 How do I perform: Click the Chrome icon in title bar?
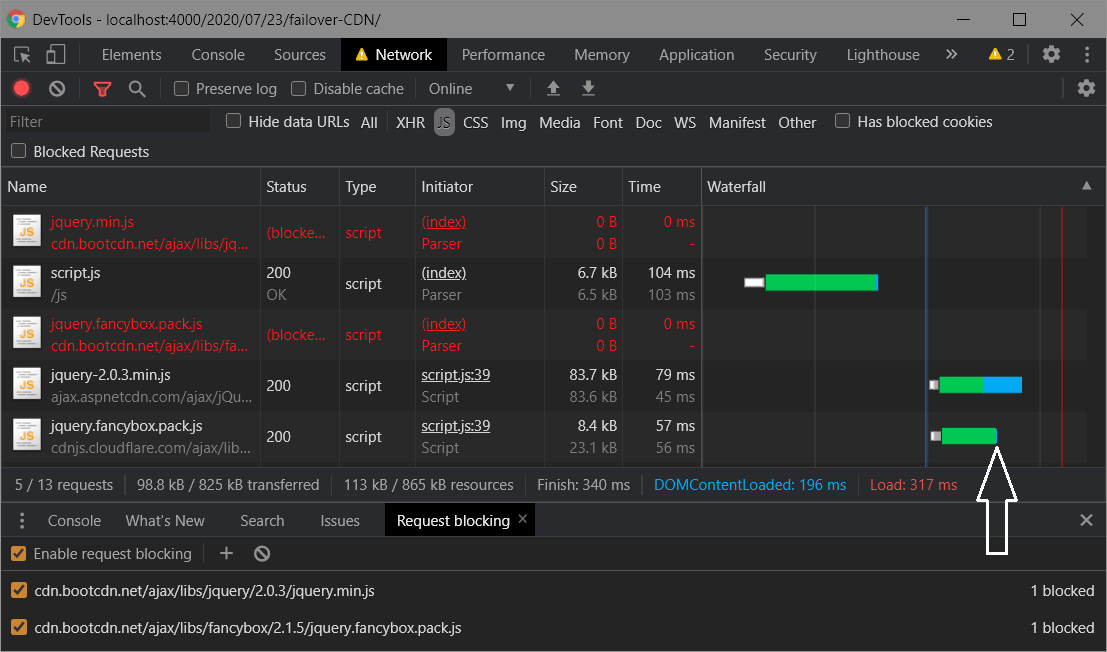(16, 19)
